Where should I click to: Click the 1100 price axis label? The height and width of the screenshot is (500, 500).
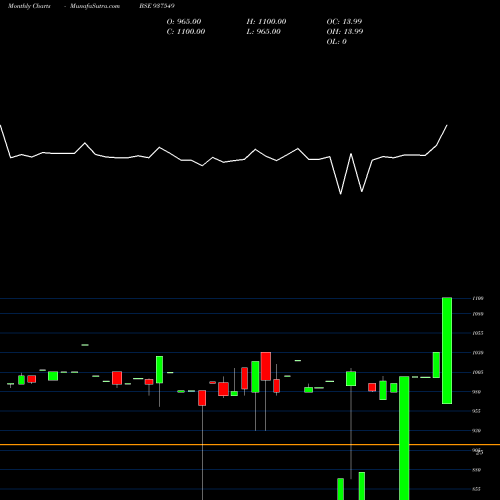478,298
